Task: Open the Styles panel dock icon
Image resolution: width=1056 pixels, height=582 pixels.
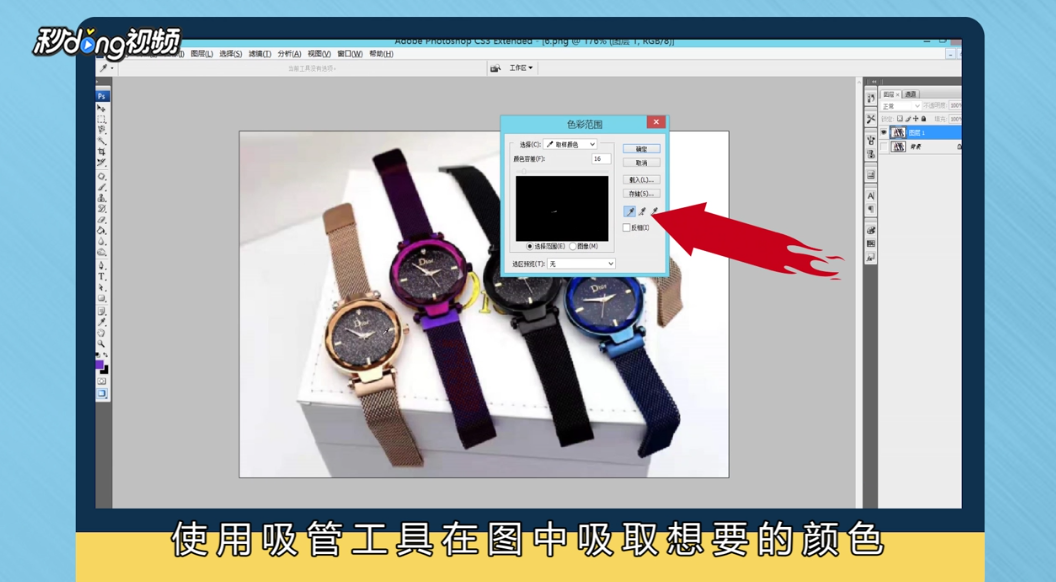Action: 871,257
